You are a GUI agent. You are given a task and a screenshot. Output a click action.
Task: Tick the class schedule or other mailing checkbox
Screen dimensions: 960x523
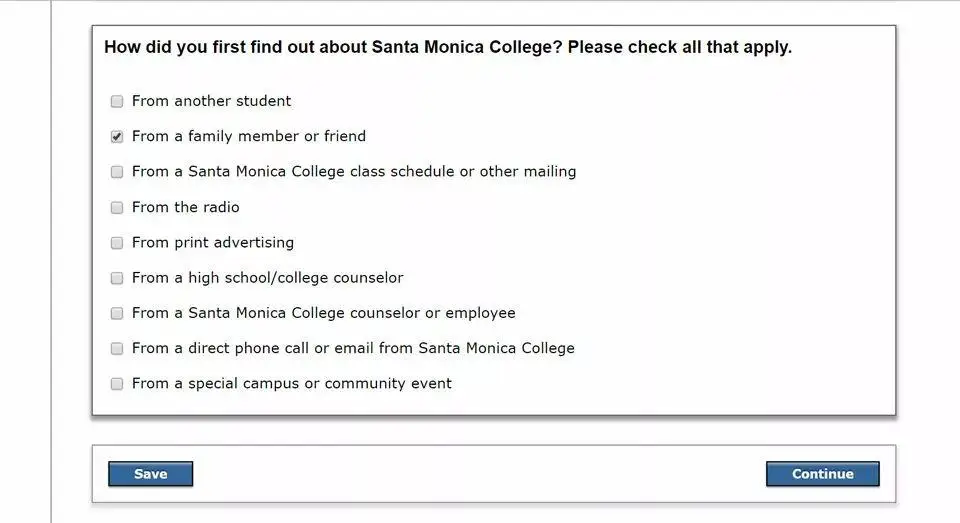[117, 171]
